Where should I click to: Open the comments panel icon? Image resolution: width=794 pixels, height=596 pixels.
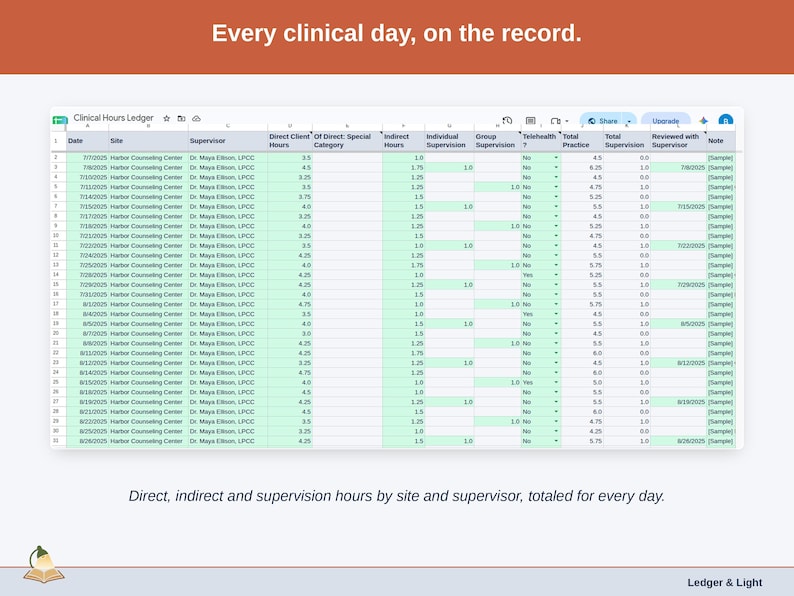tap(530, 121)
